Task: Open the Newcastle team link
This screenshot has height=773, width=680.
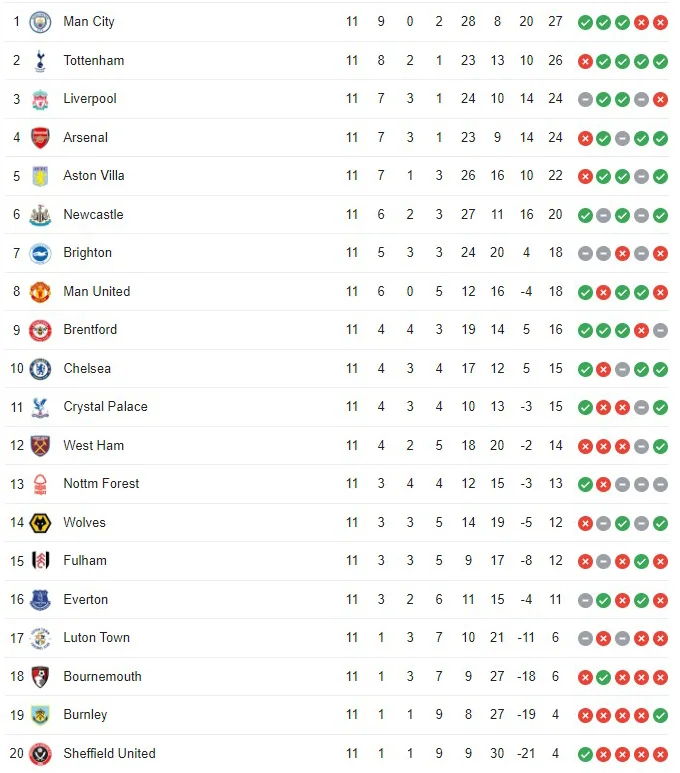Action: pyautogui.click(x=93, y=214)
